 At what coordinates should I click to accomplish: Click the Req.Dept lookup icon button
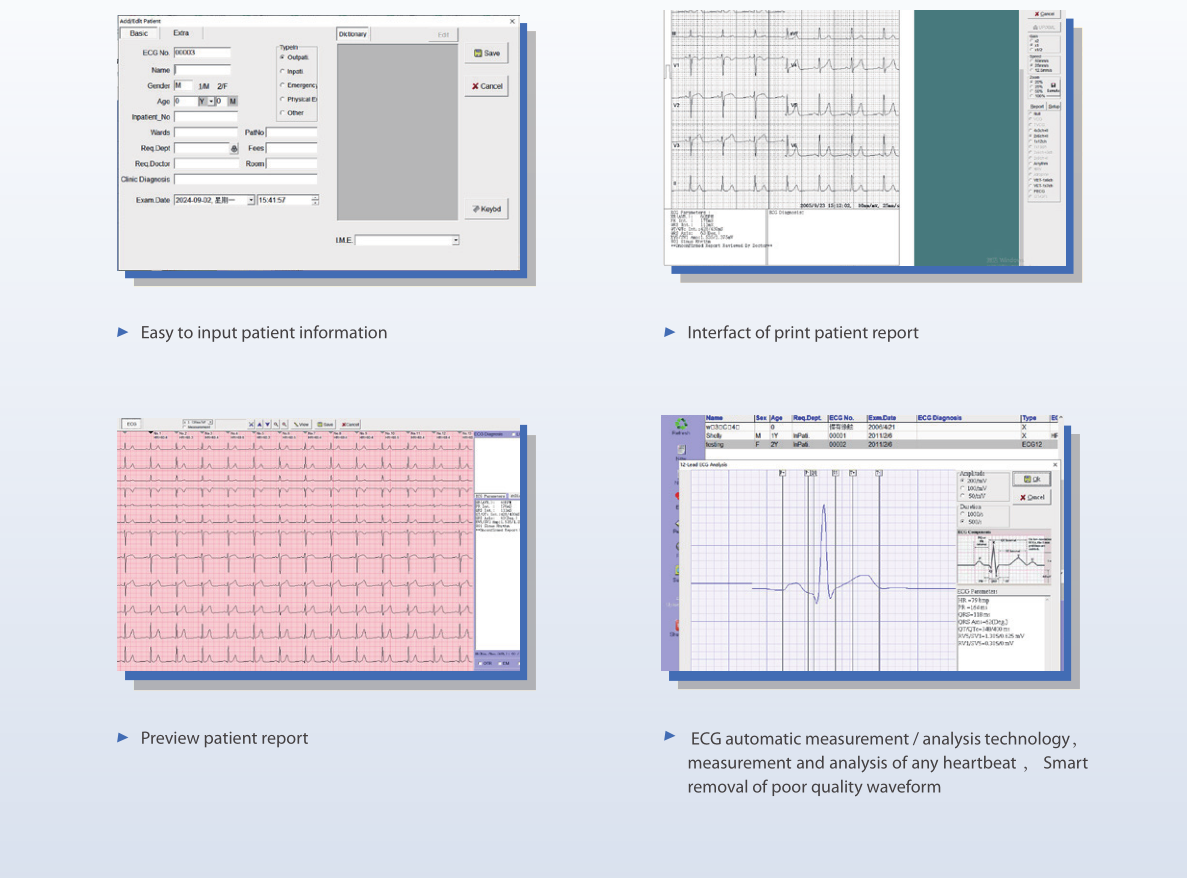tap(234, 148)
